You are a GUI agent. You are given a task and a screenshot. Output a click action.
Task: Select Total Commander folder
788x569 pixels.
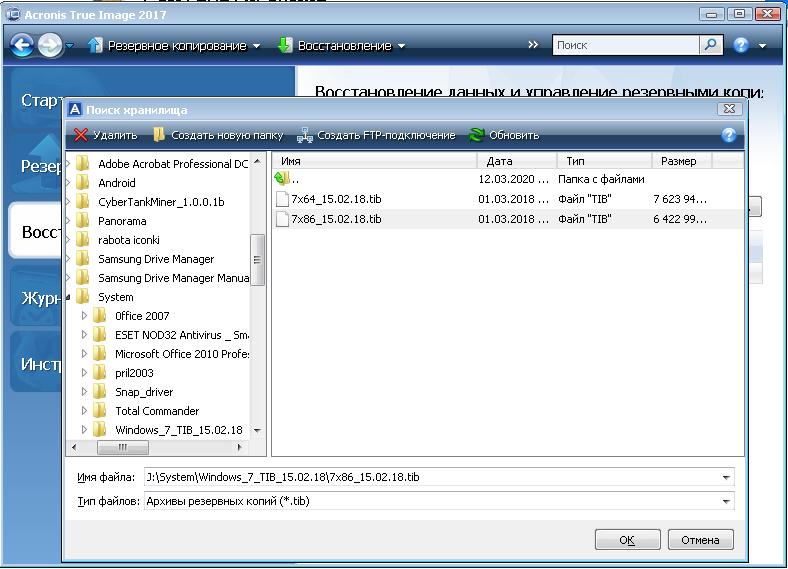click(146, 411)
